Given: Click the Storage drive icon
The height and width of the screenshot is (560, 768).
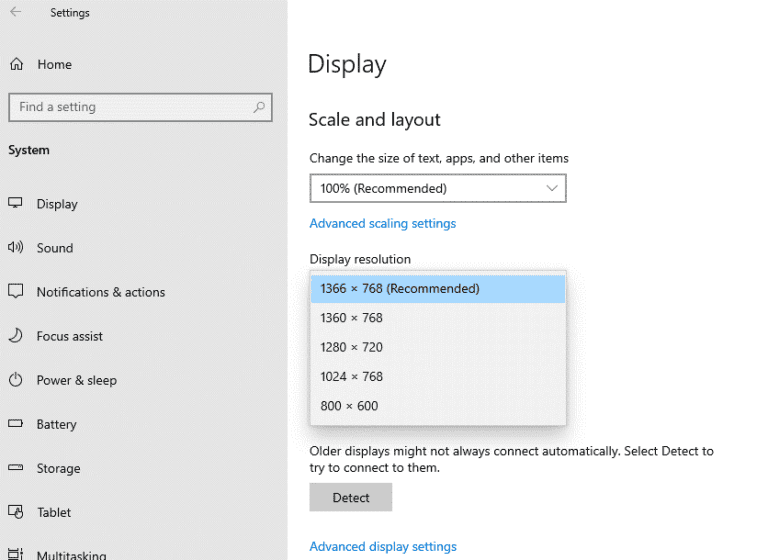Looking at the screenshot, I should 16,468.
